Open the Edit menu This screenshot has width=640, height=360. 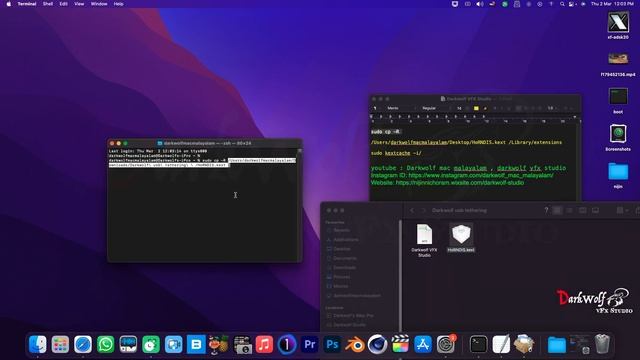pos(63,4)
